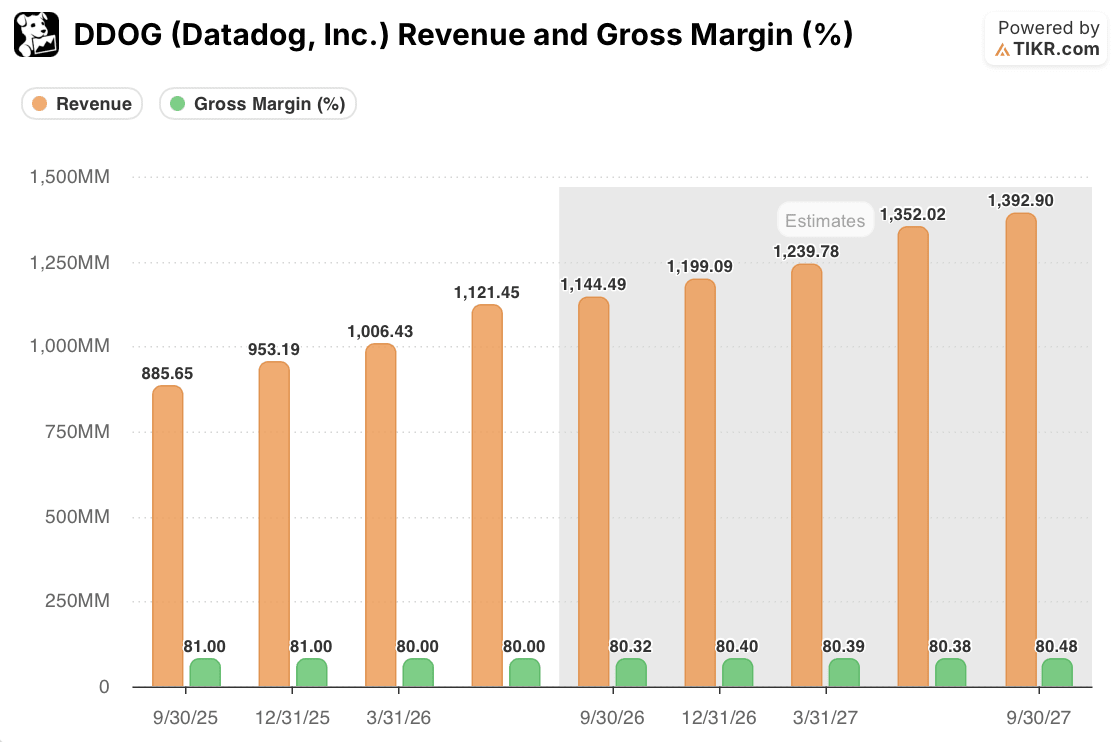Click the green 80.32 gross margin bar

coord(631,673)
